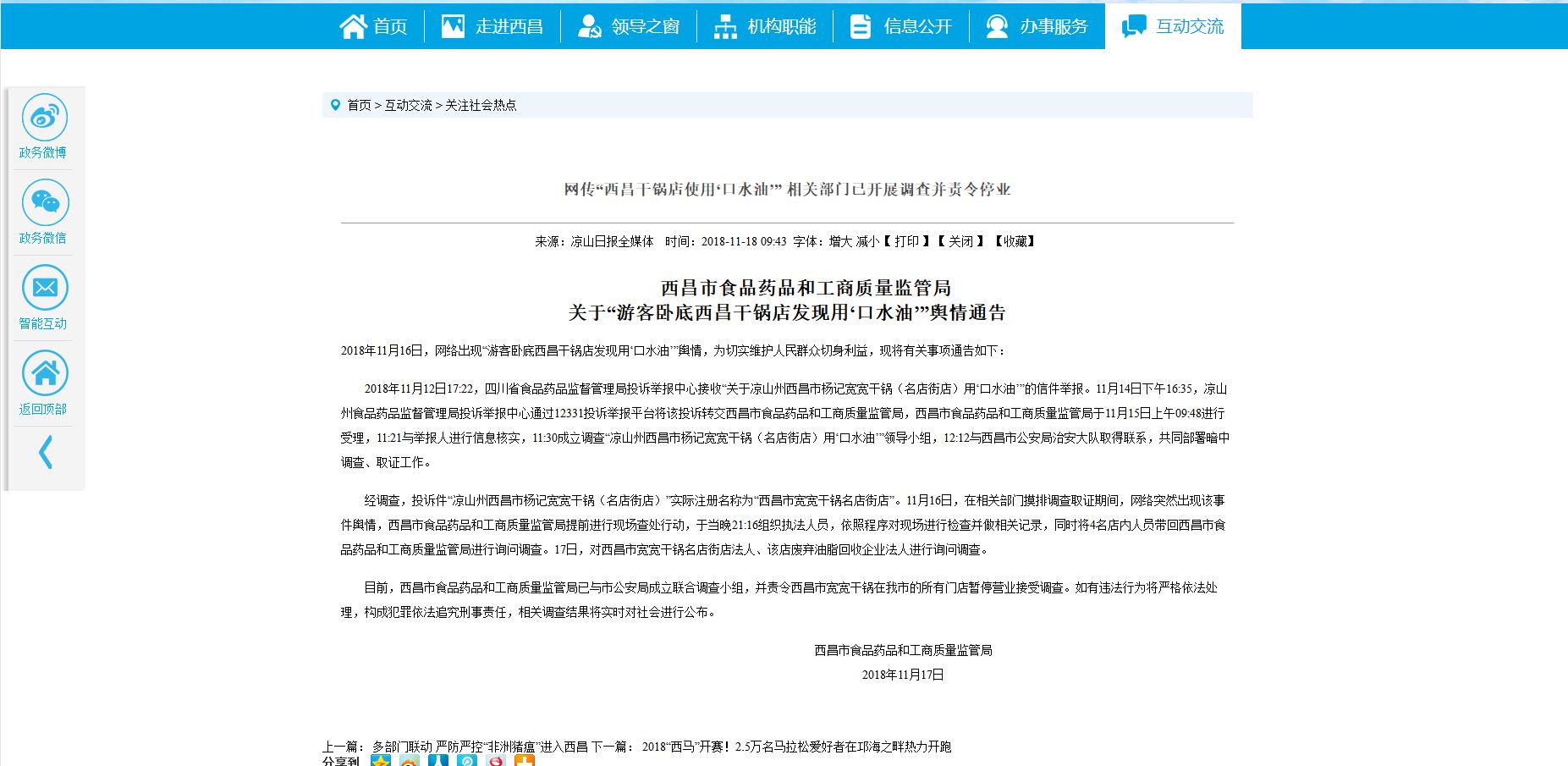Viewport: 1568px width, 766px height.
Task: Open more share options orange plus icon
Action: pos(525,761)
